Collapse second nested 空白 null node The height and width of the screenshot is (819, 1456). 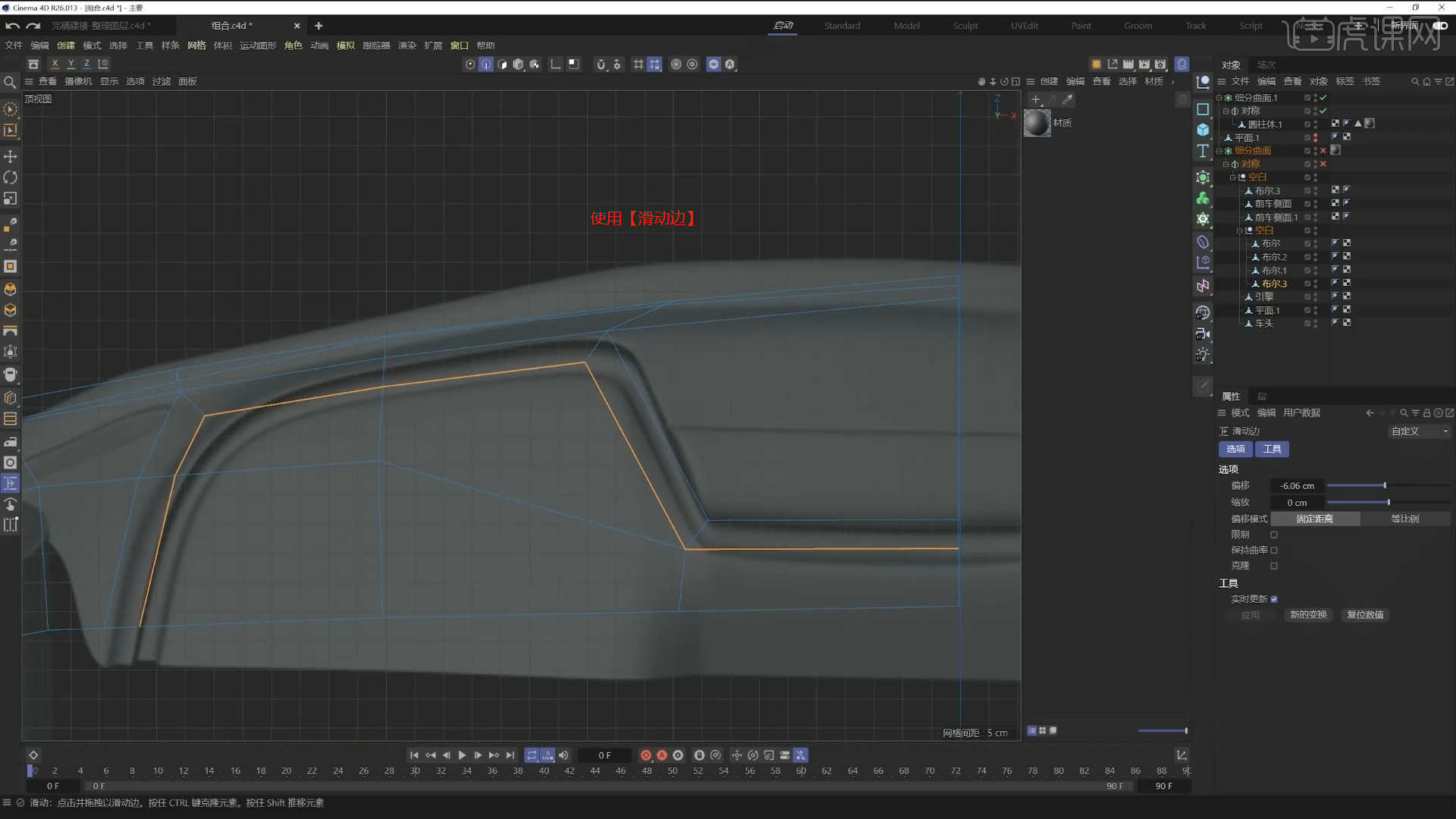tap(1239, 231)
